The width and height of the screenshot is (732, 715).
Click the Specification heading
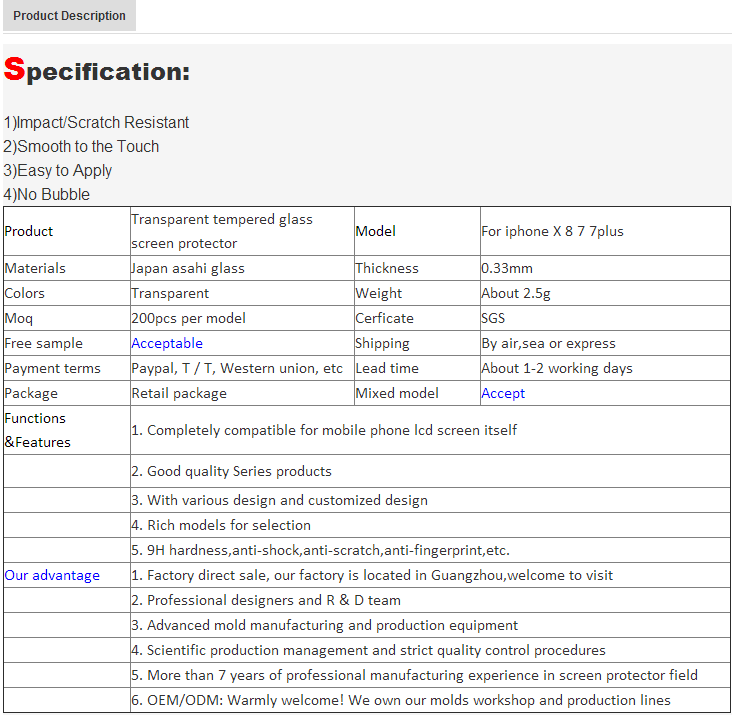pyautogui.click(x=97, y=70)
